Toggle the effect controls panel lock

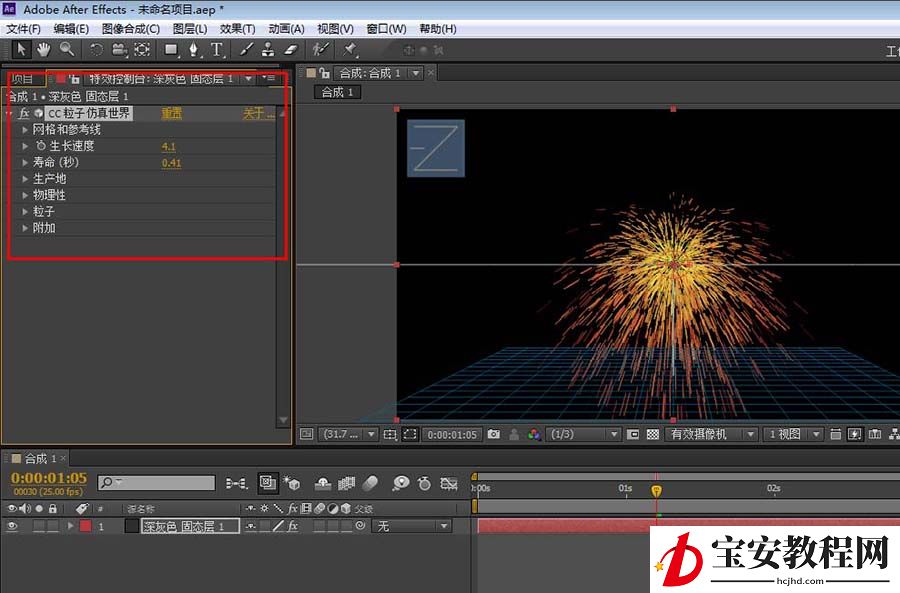75,79
